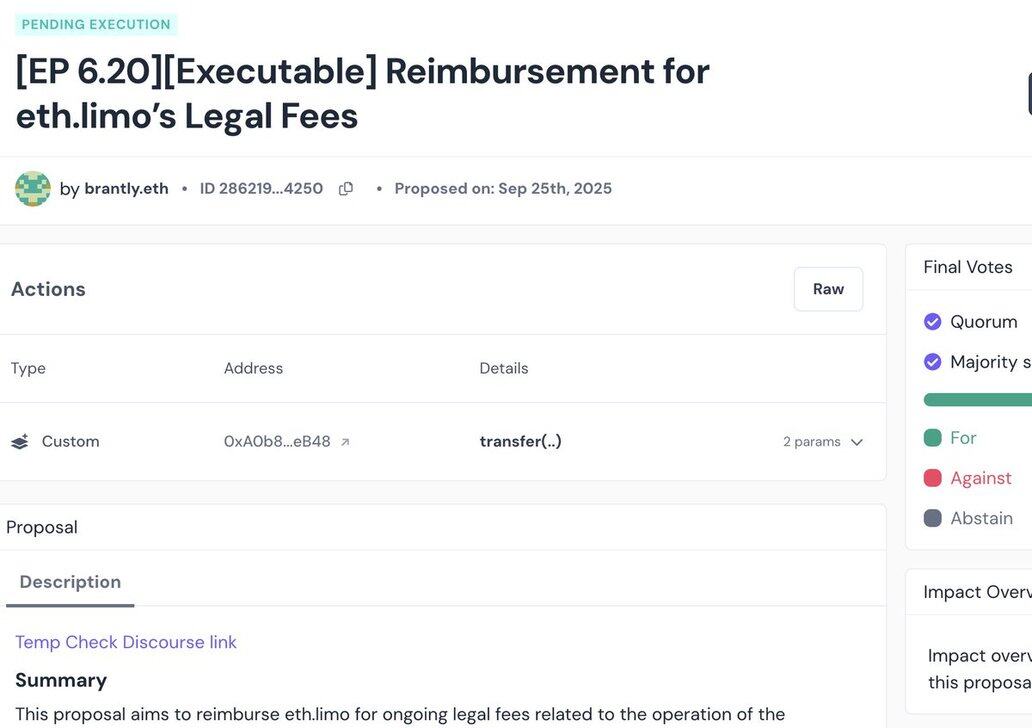Open the brantly.eth avatar image

pos(33,189)
